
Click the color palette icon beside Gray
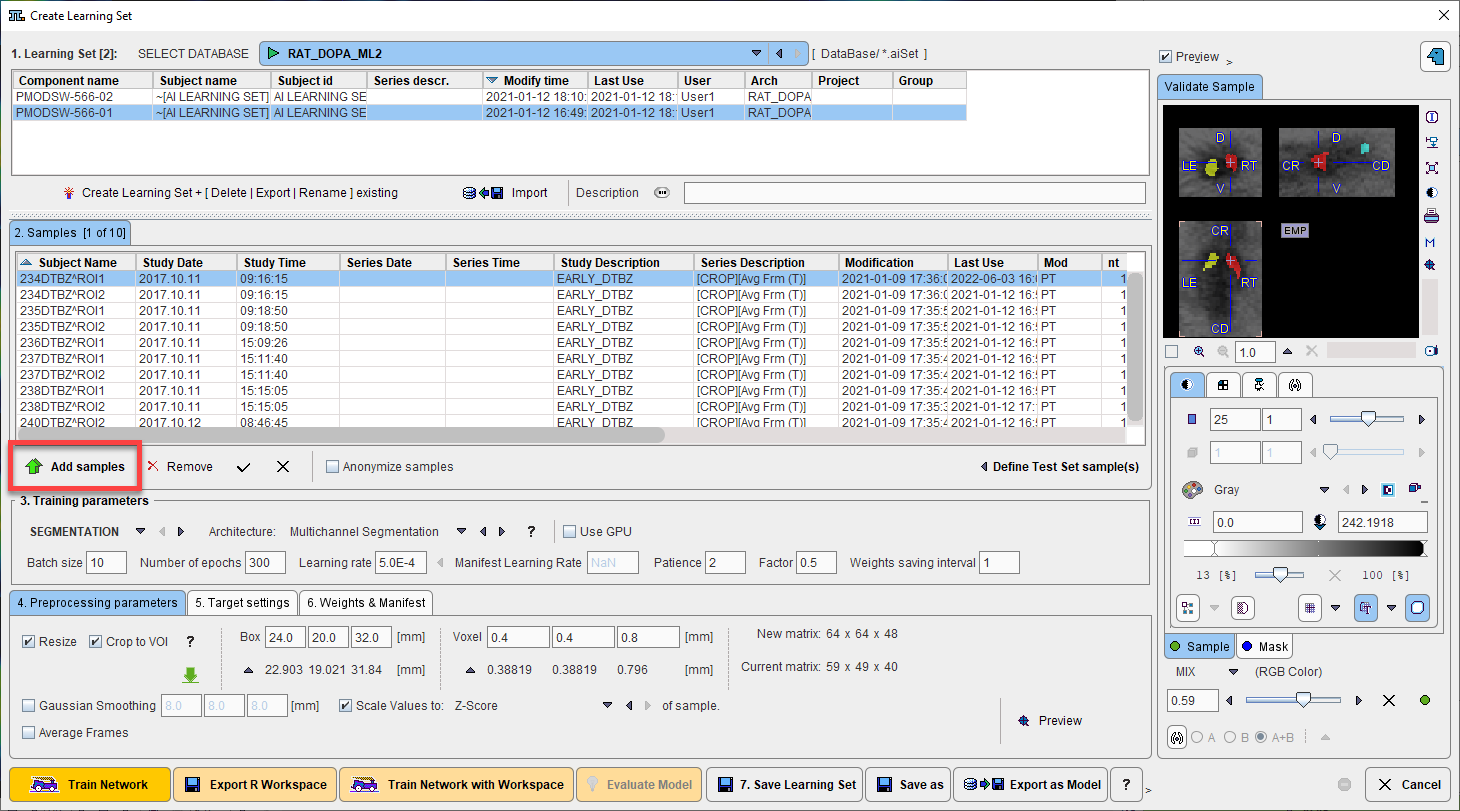(1192, 490)
